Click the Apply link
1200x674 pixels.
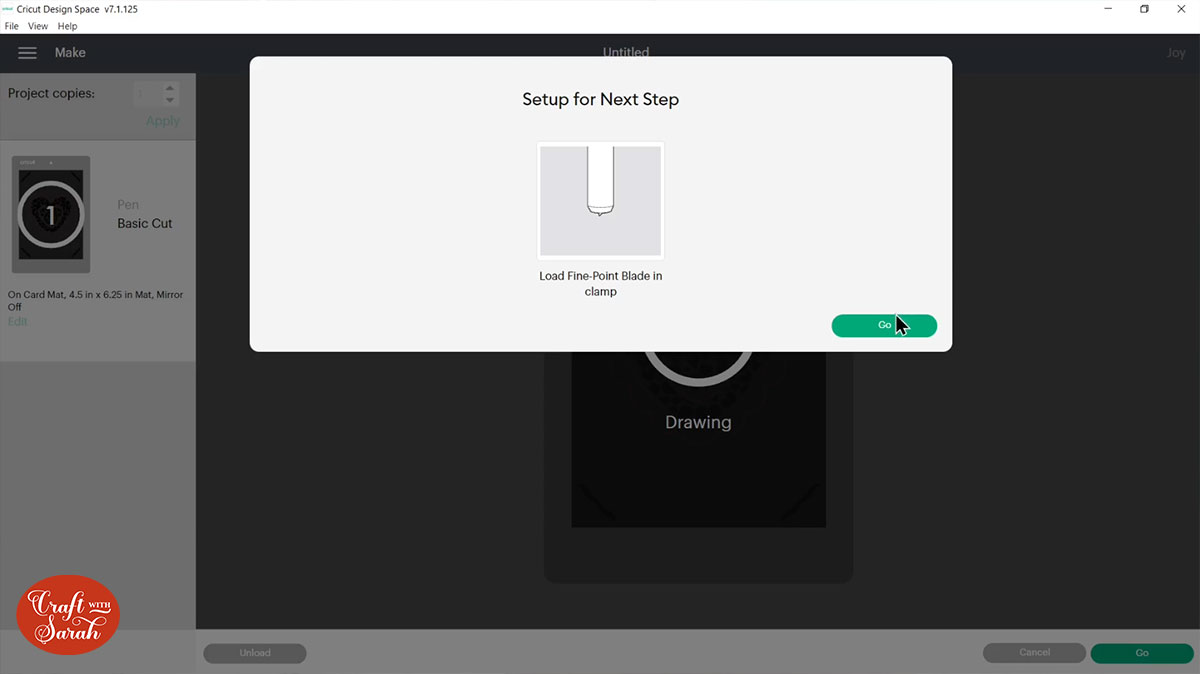(x=163, y=120)
